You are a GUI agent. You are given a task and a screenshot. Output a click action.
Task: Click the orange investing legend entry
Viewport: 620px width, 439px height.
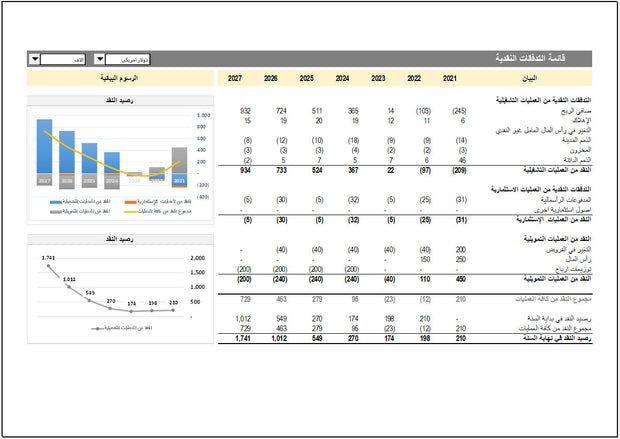tap(158, 202)
